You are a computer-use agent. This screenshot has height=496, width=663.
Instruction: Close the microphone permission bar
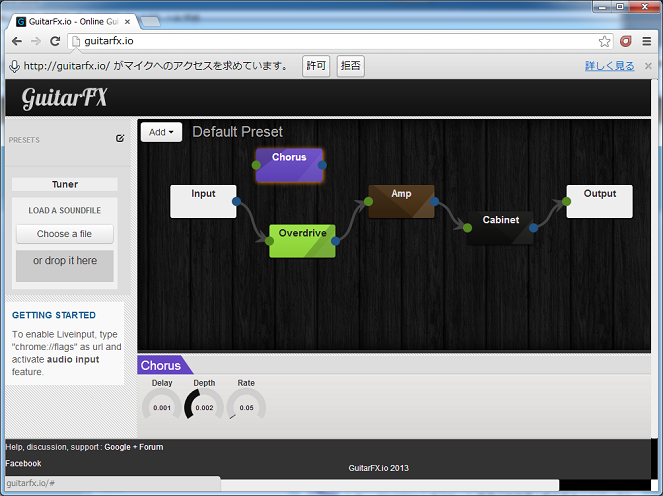(648, 66)
